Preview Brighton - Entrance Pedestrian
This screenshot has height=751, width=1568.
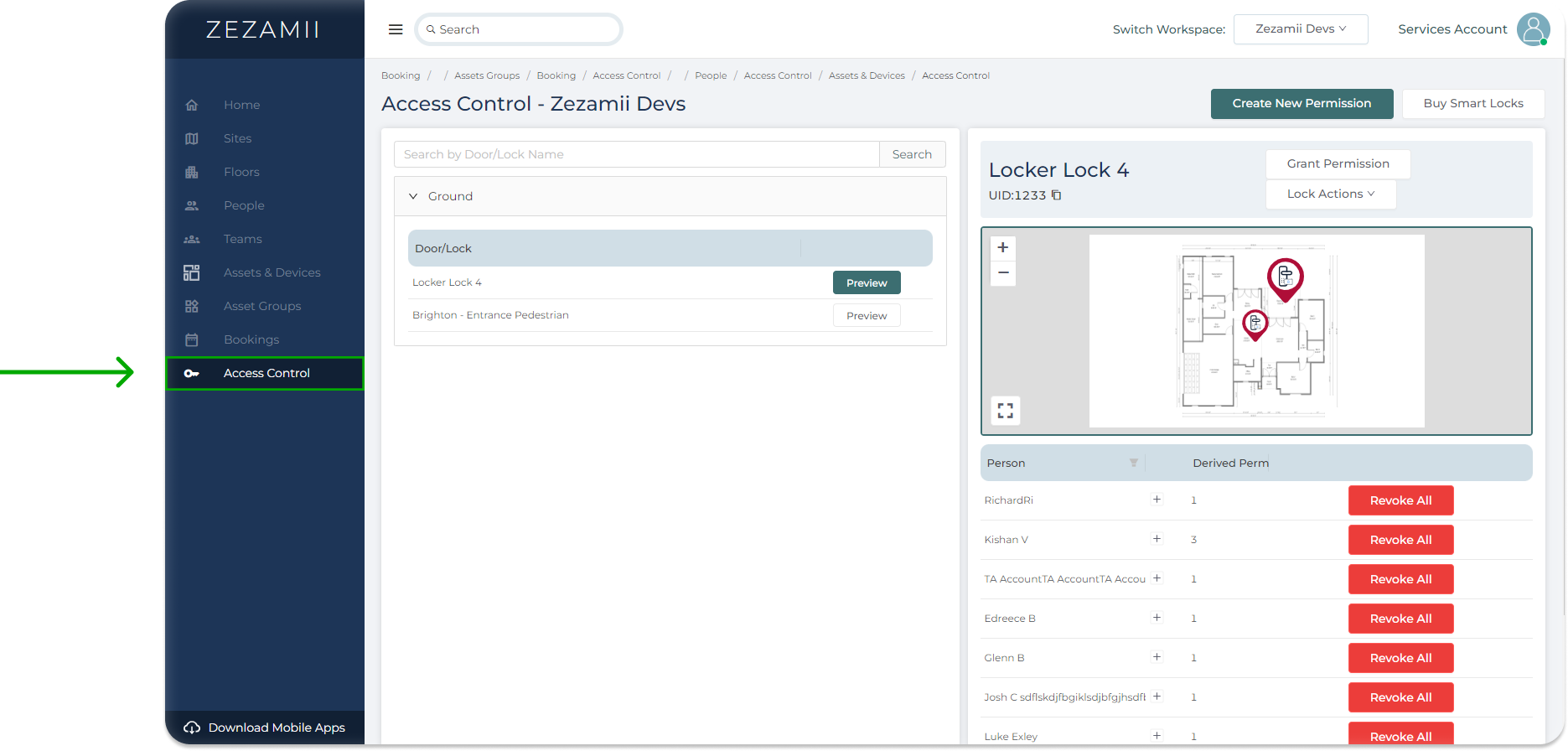pos(867,316)
